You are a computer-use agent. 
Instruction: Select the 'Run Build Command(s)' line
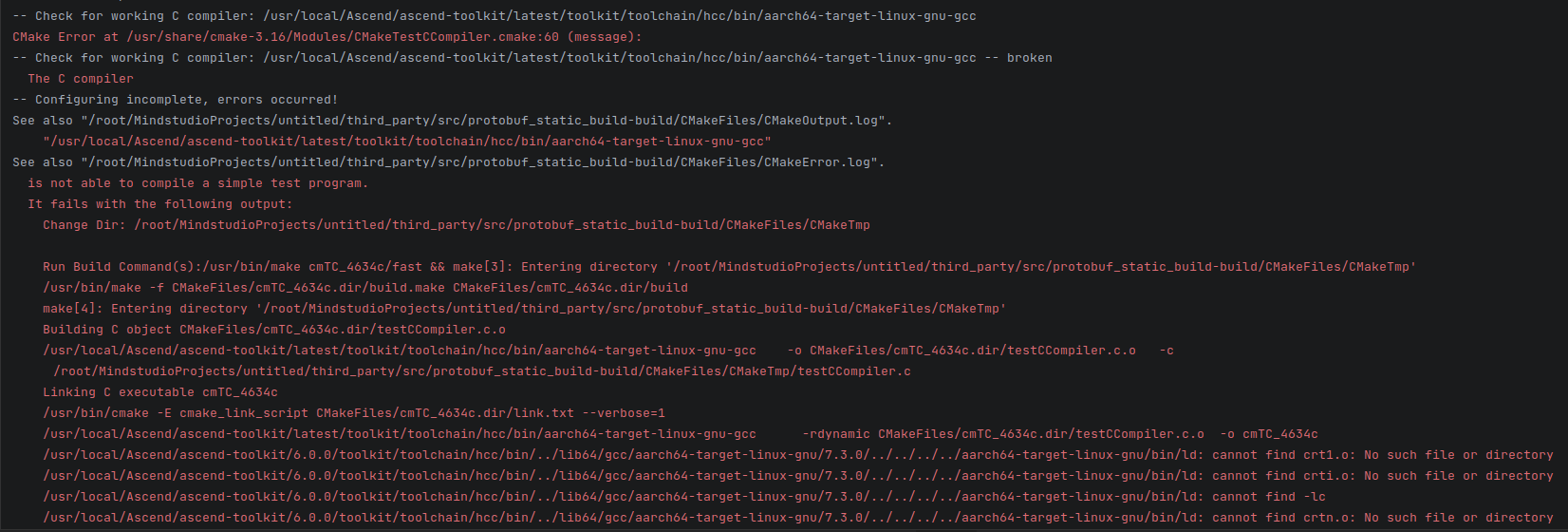pos(729,267)
